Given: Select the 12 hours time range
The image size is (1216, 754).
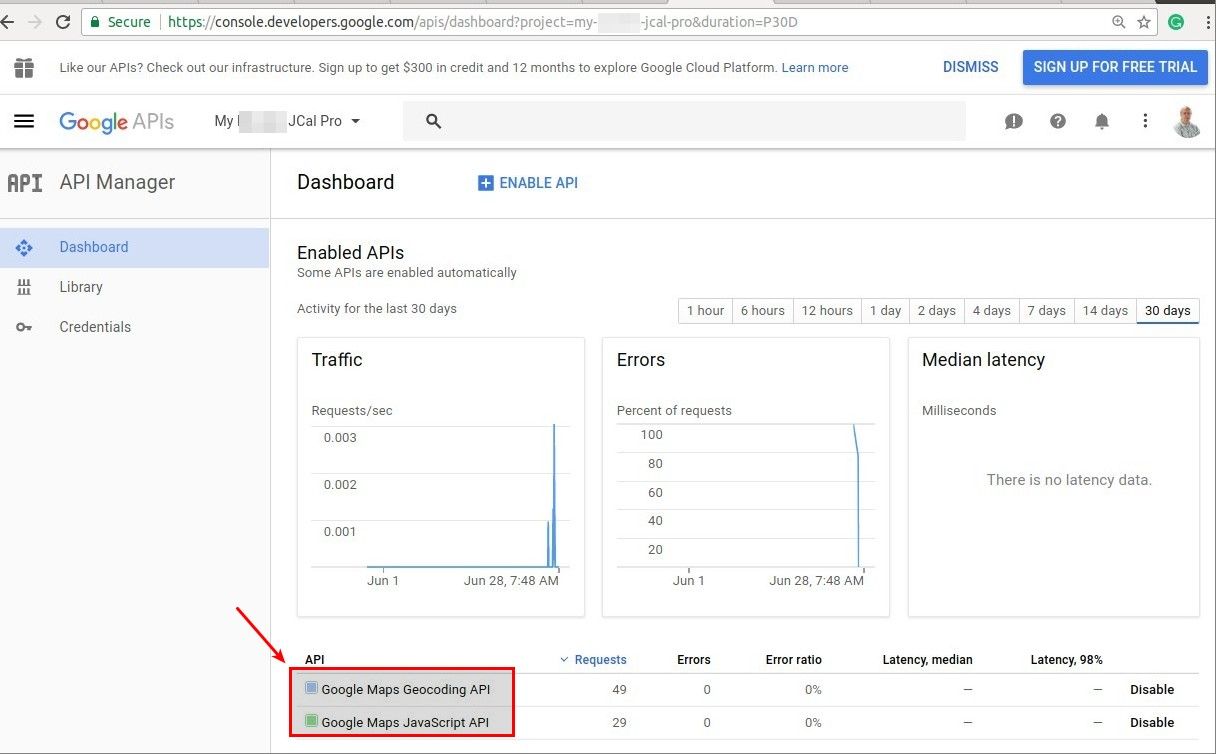Looking at the screenshot, I should tap(827, 311).
